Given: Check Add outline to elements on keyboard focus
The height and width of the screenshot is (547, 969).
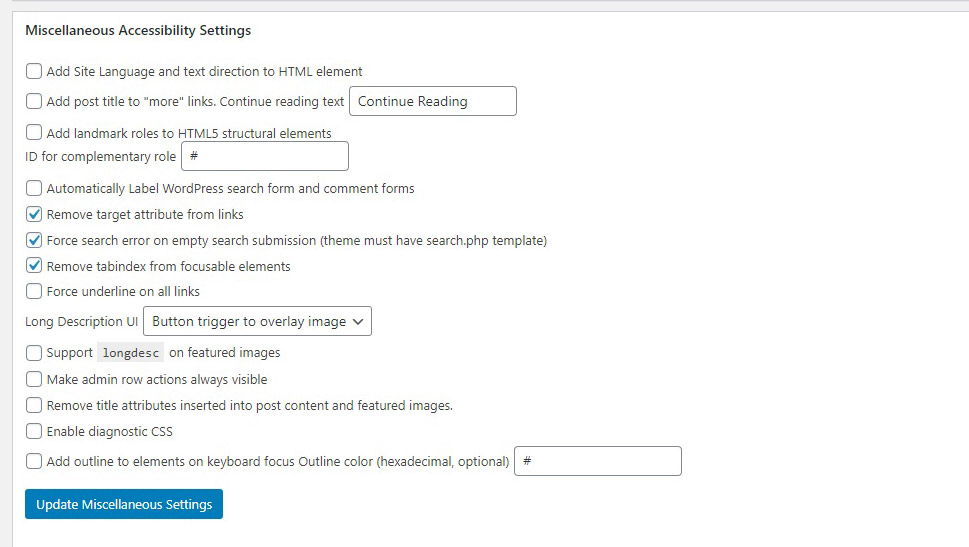Looking at the screenshot, I should tap(34, 461).
